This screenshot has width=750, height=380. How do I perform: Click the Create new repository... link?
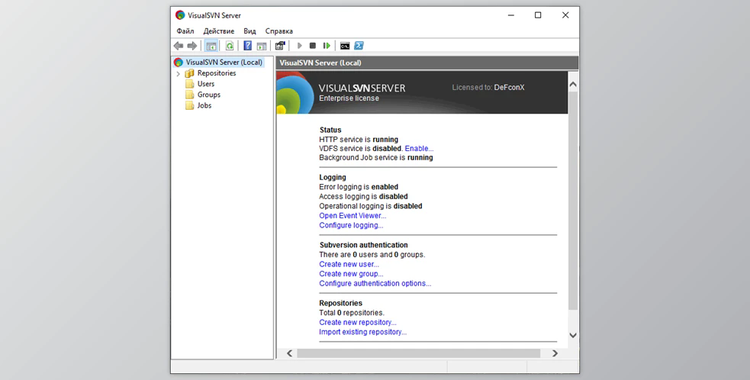(358, 322)
